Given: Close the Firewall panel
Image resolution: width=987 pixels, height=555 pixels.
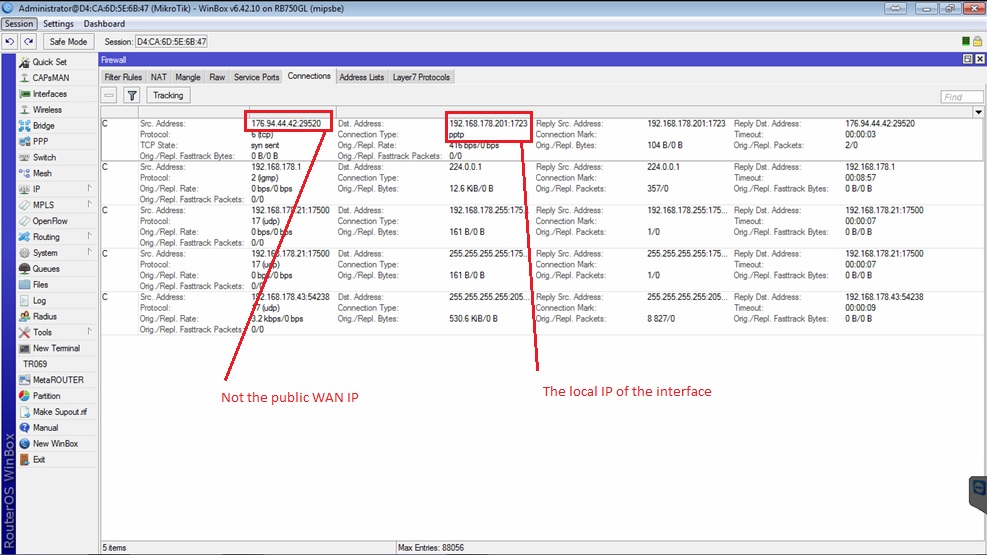Looking at the screenshot, I should 979,59.
